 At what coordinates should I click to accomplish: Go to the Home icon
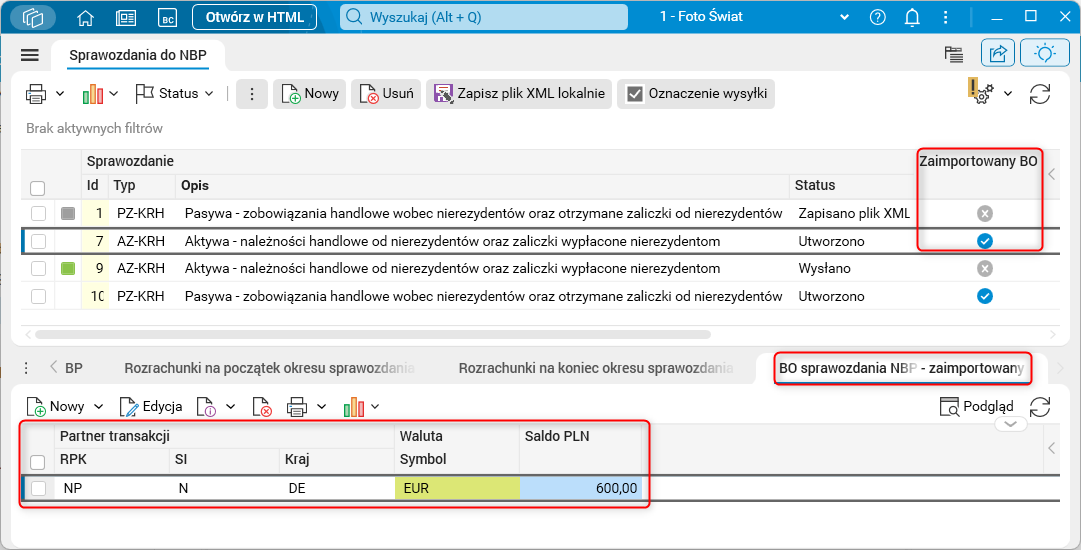pyautogui.click(x=85, y=18)
